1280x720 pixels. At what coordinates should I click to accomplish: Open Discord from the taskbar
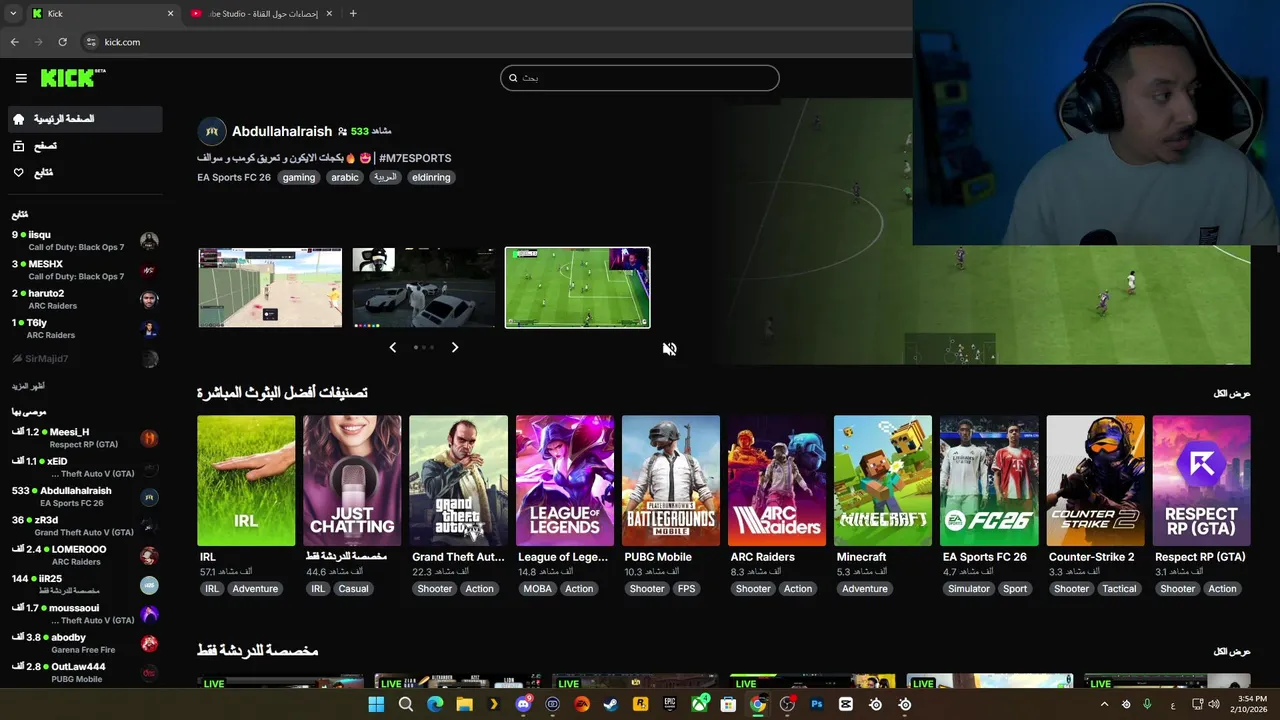click(523, 704)
